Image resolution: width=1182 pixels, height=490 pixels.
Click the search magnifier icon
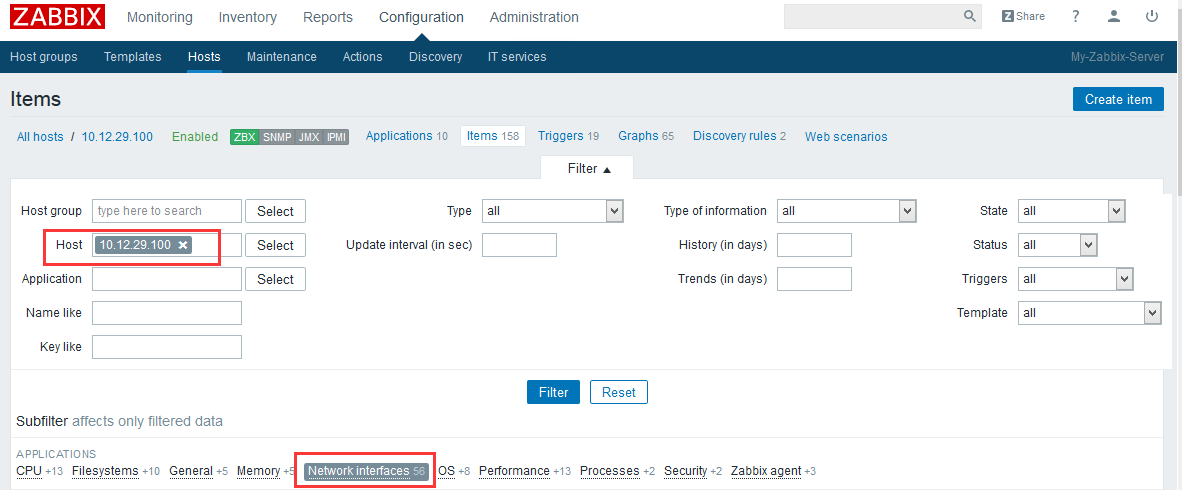[969, 16]
